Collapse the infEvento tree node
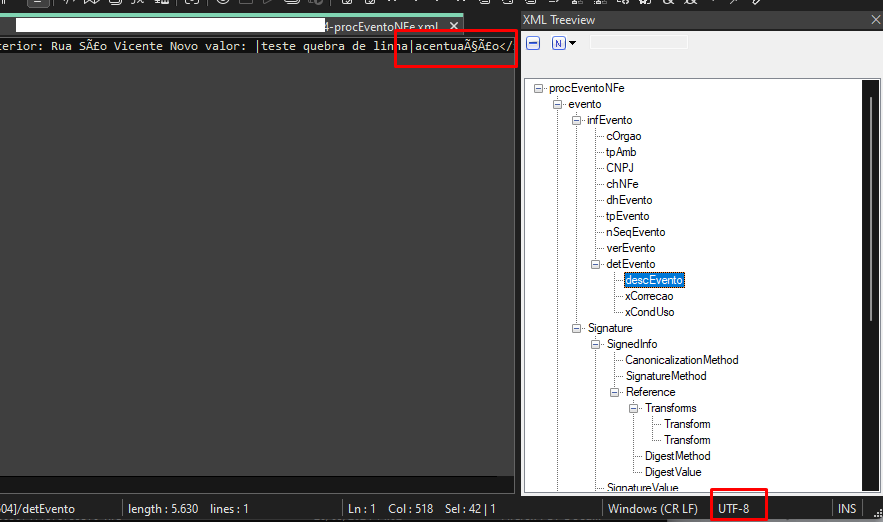 (x=576, y=121)
